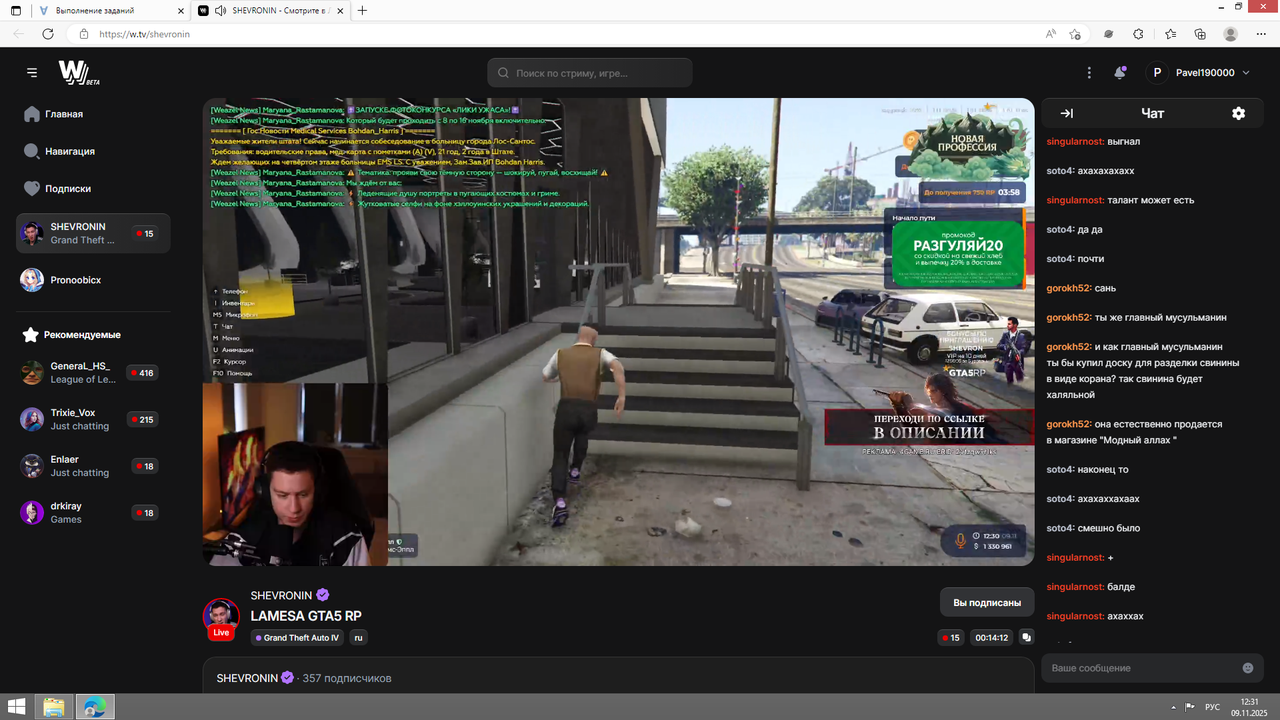Open the tab actions menu icon
Screen dimensions: 1280x720
click(x=16, y=11)
